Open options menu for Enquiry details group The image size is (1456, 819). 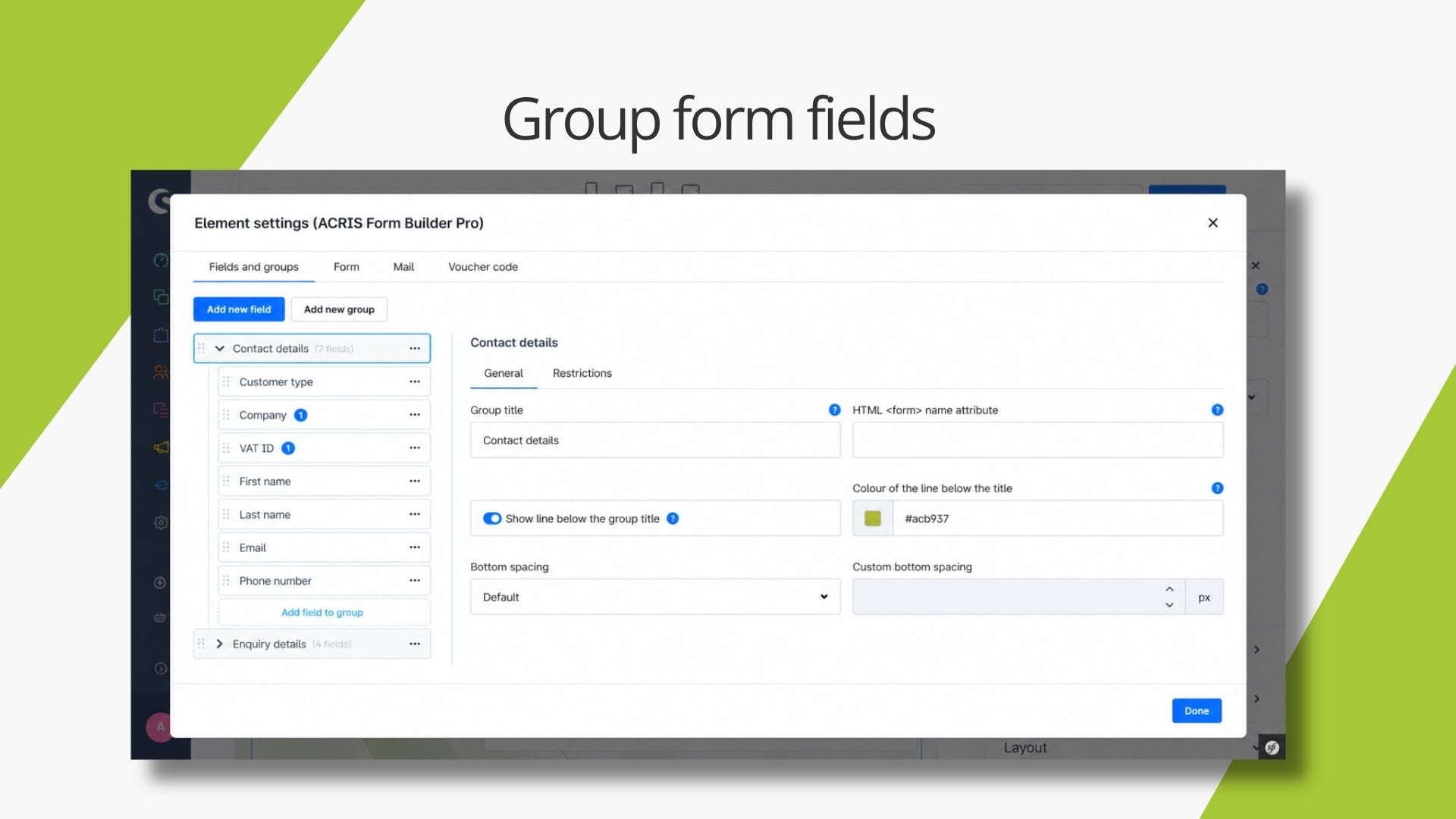(x=415, y=644)
